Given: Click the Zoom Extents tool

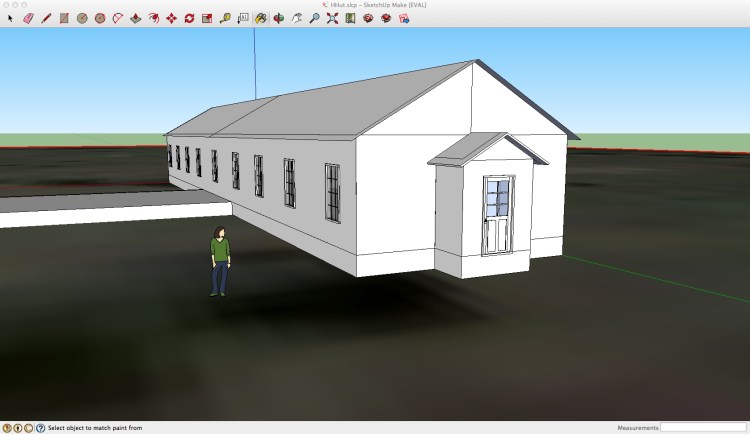Looking at the screenshot, I should click(x=332, y=19).
